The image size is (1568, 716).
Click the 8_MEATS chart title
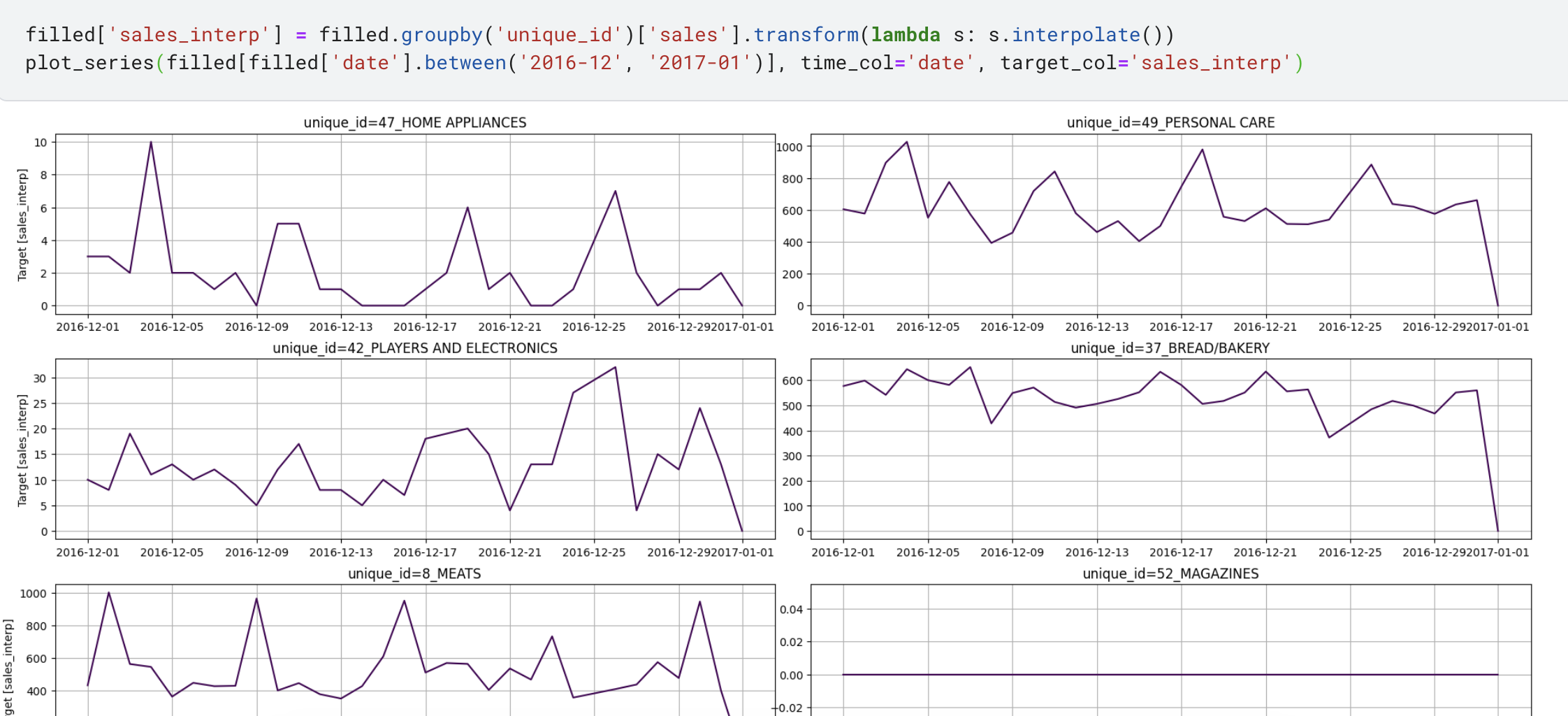(x=414, y=573)
